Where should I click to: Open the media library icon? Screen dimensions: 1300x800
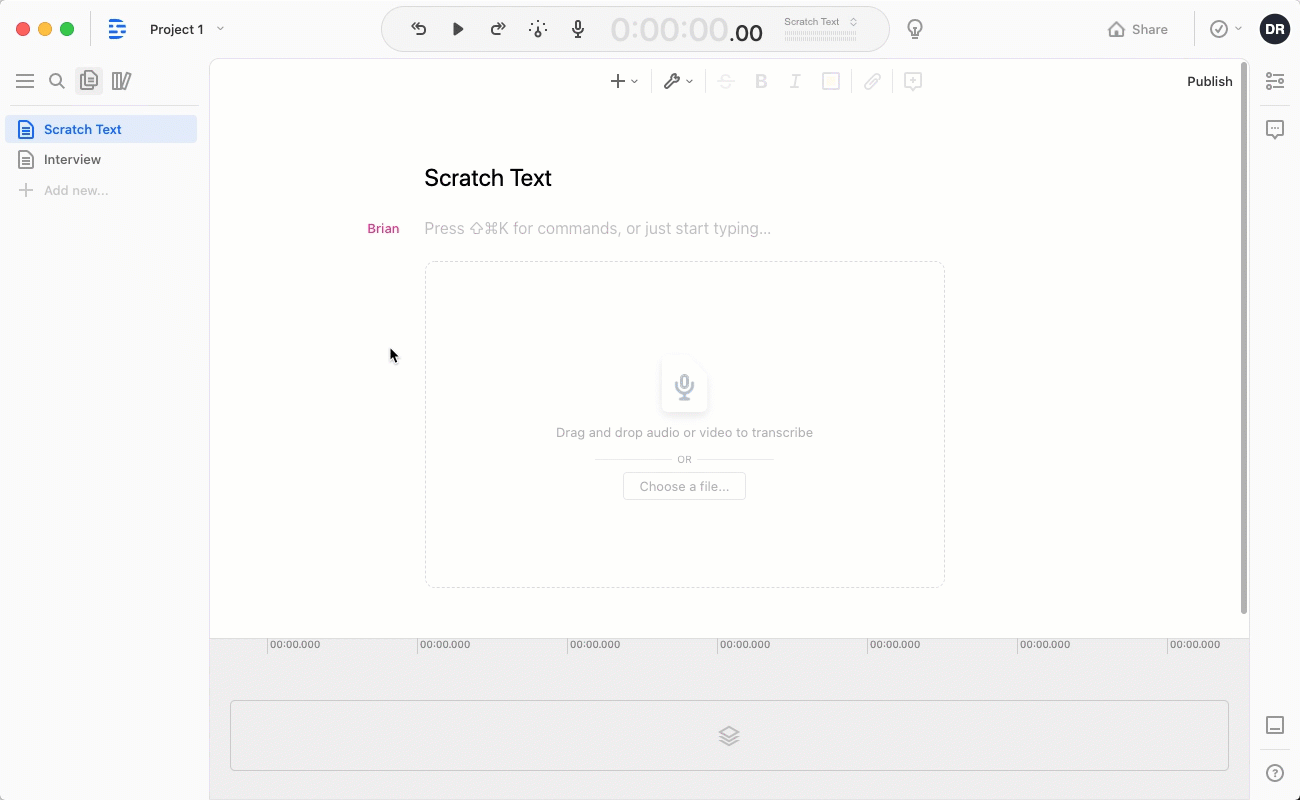pyautogui.click(x=121, y=81)
